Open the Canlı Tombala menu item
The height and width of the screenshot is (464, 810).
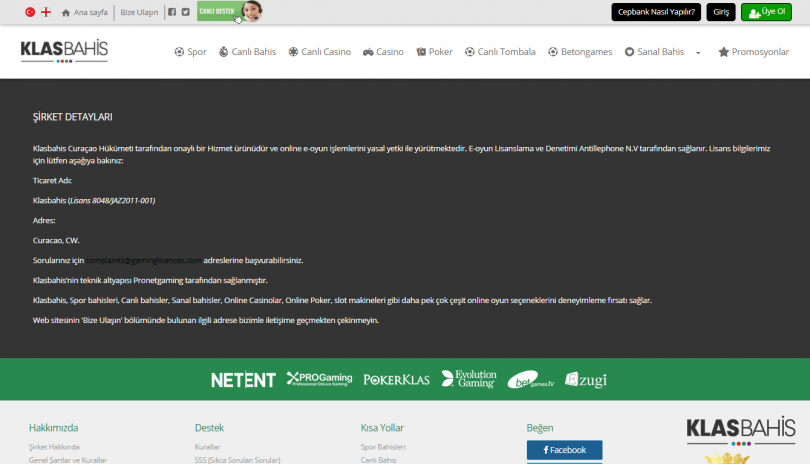pos(500,52)
